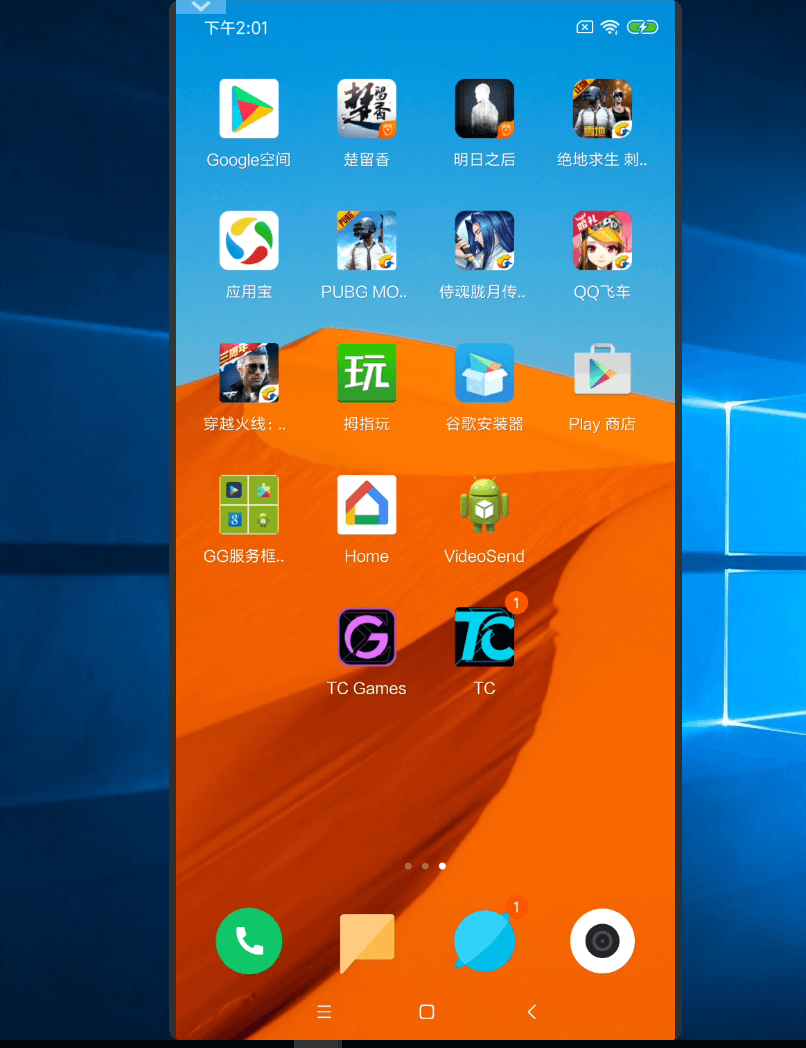Open 穿越火线 game icon
Screen dimensions: 806x1048
(249, 372)
